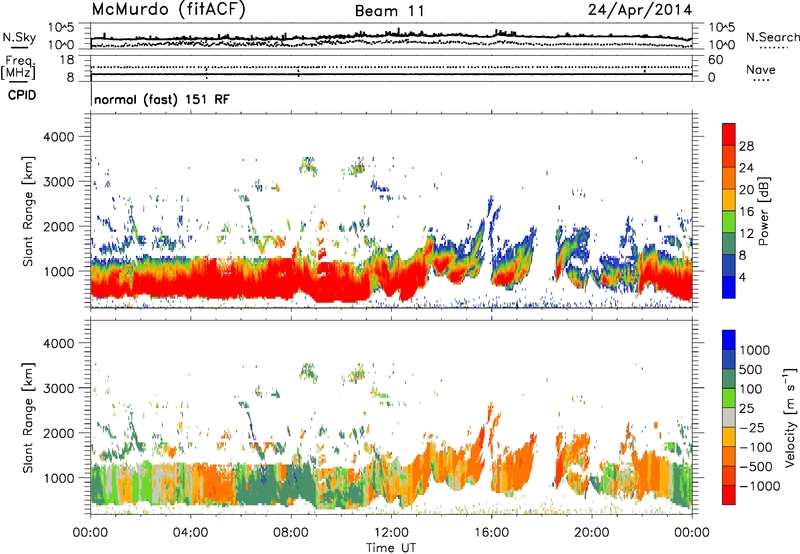Click '-25' on the Velocity color bar
Image resolution: width=800 pixels, height=554 pixels.
tap(751, 428)
